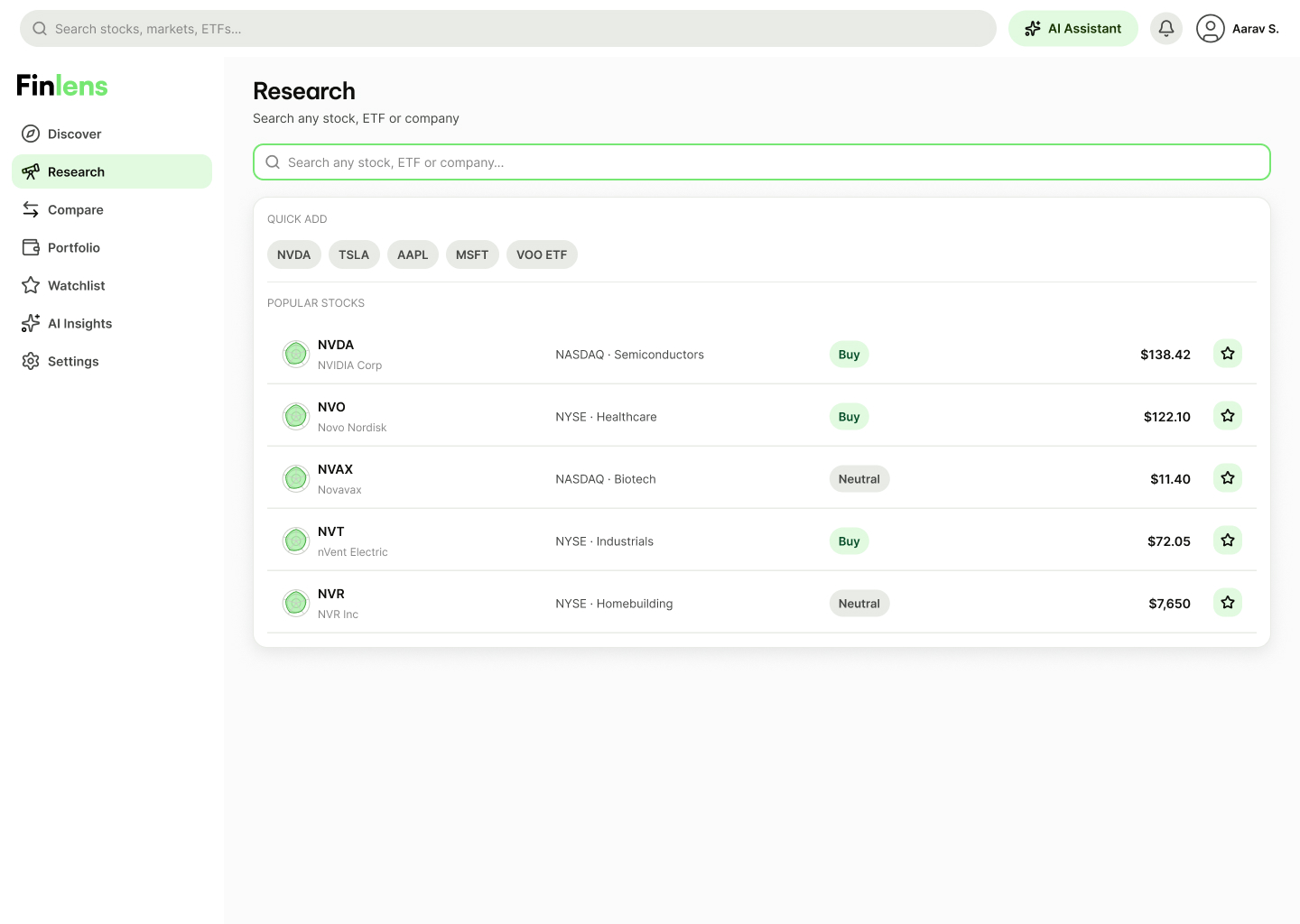
Task: Quick add VOO ETF
Action: [542, 254]
